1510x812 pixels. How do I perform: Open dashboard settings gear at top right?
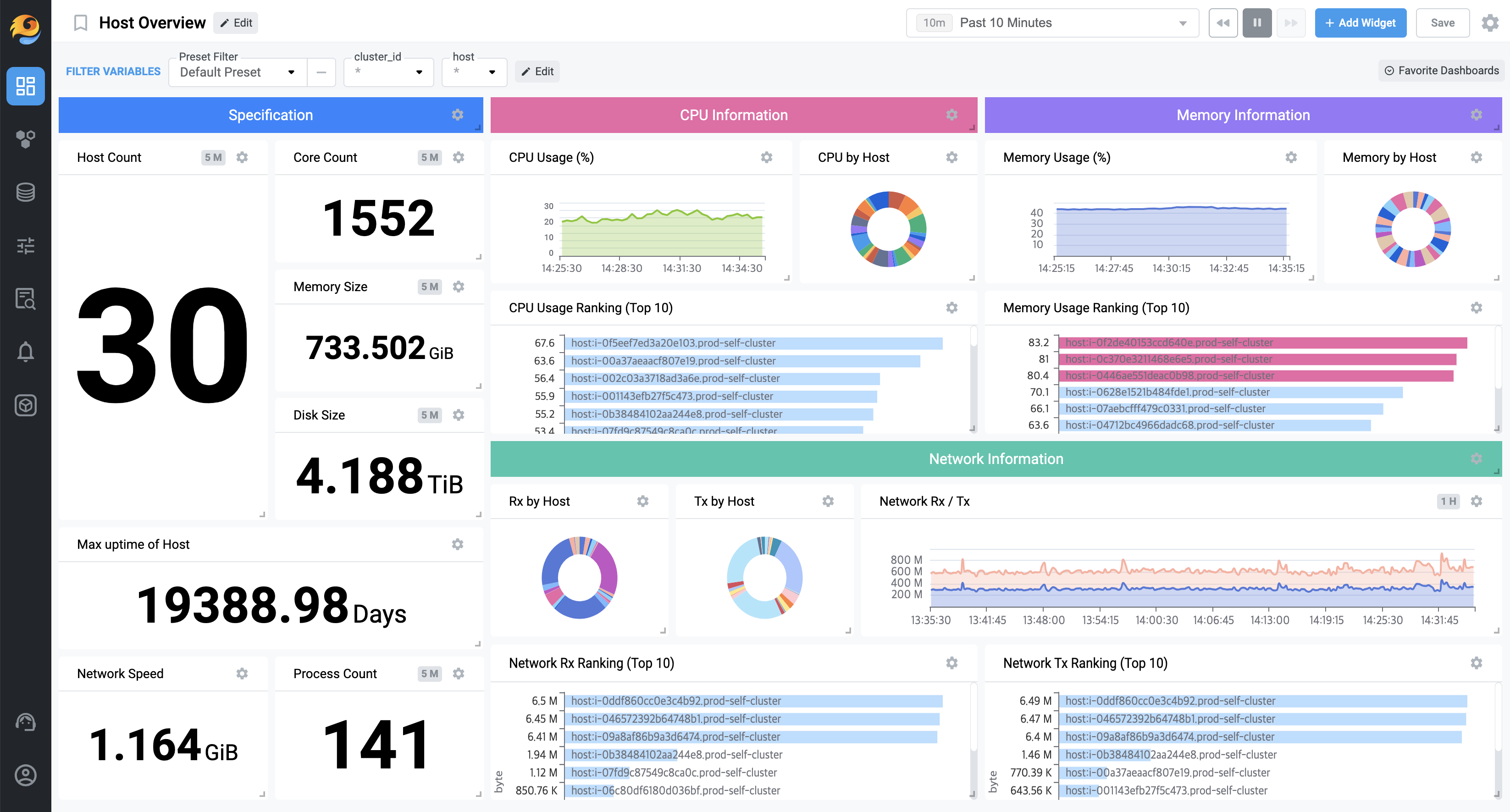(1489, 23)
